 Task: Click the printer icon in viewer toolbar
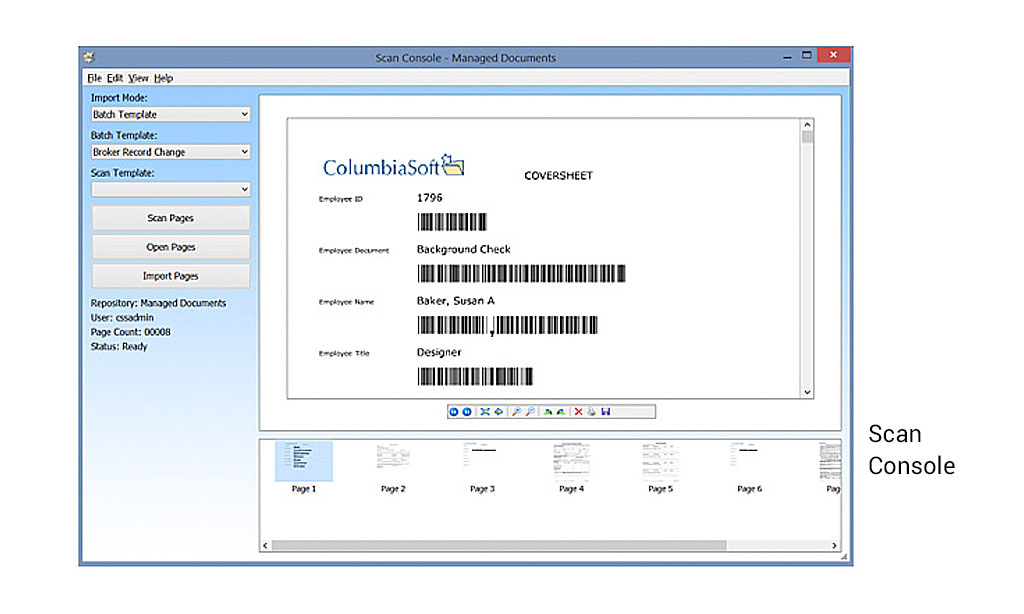[592, 412]
